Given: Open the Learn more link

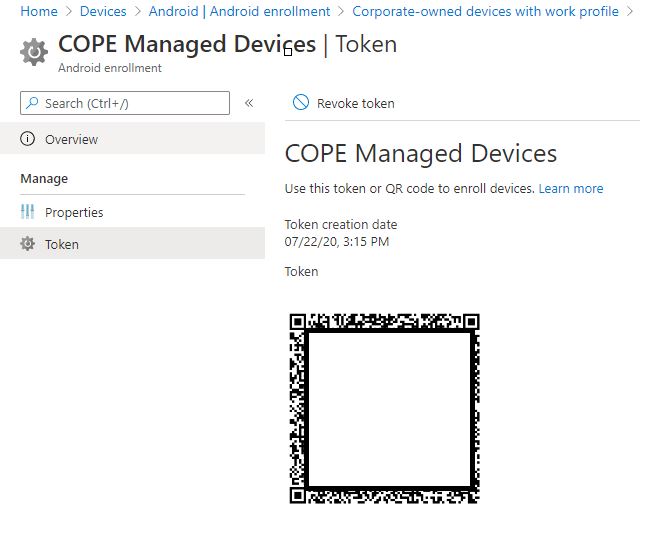Looking at the screenshot, I should coord(571,188).
